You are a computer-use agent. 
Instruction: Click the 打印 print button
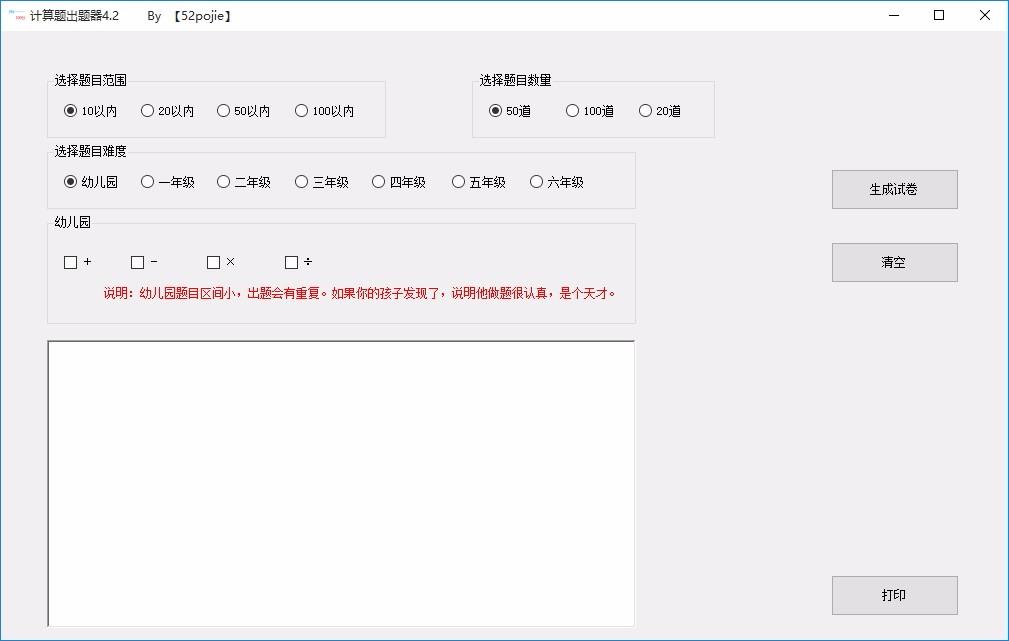pyautogui.click(x=894, y=595)
